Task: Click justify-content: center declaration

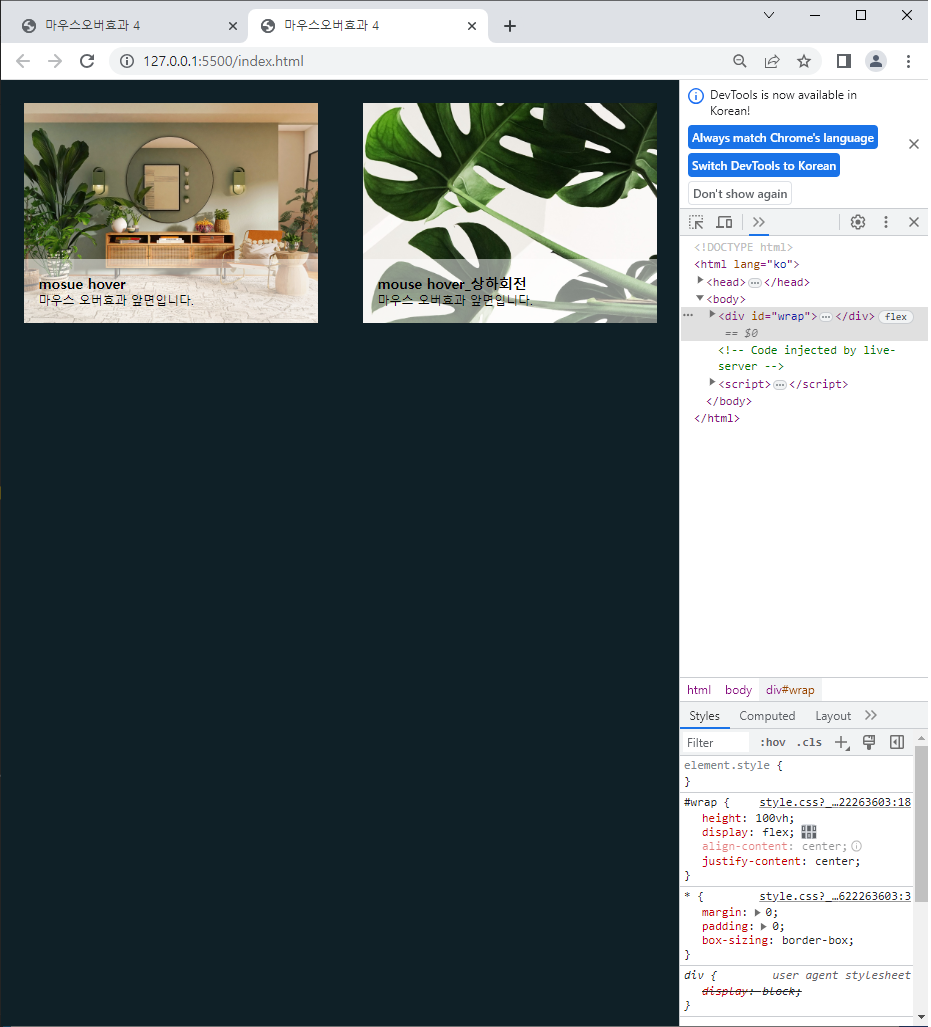Action: point(781,862)
